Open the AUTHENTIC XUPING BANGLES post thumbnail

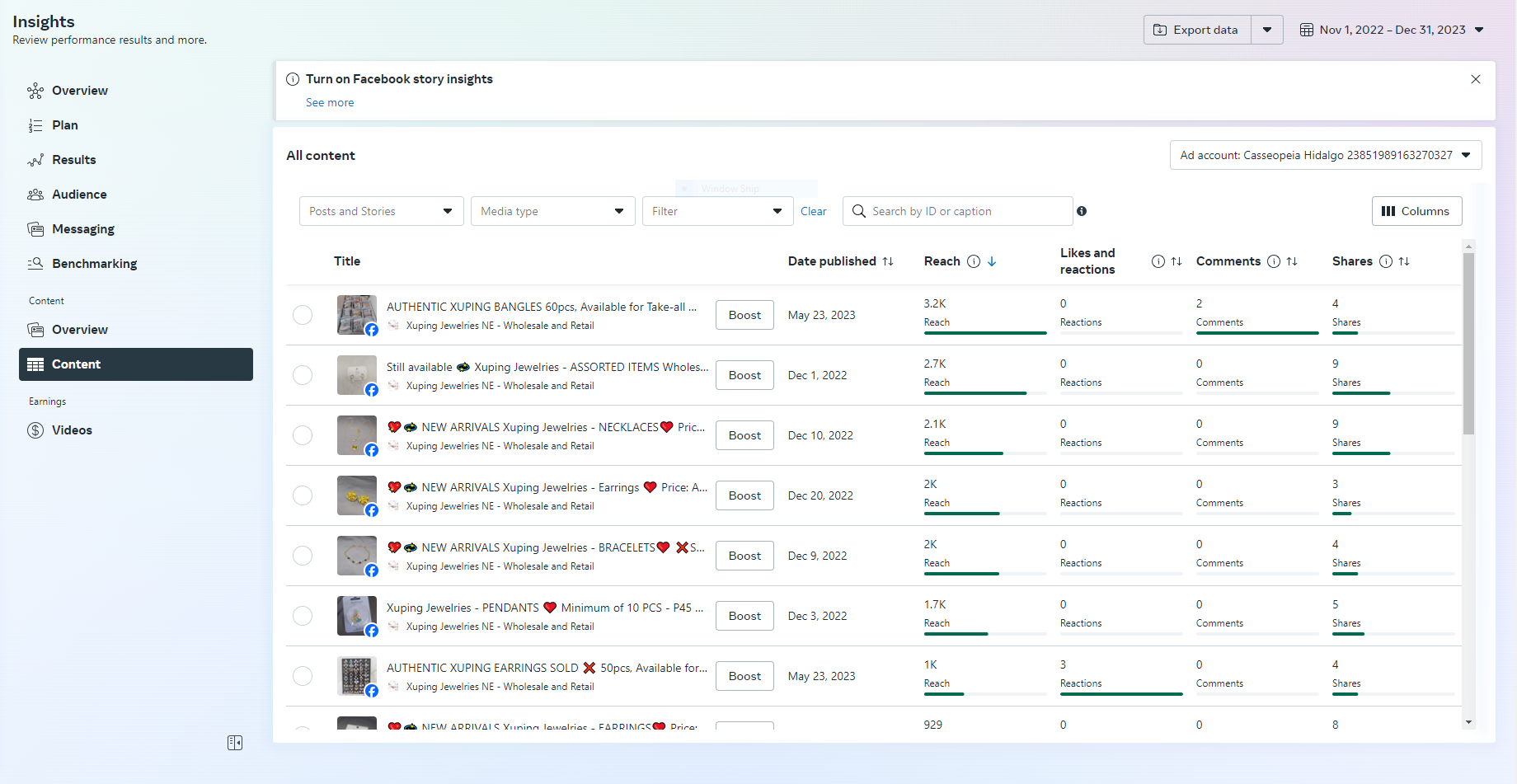(357, 315)
